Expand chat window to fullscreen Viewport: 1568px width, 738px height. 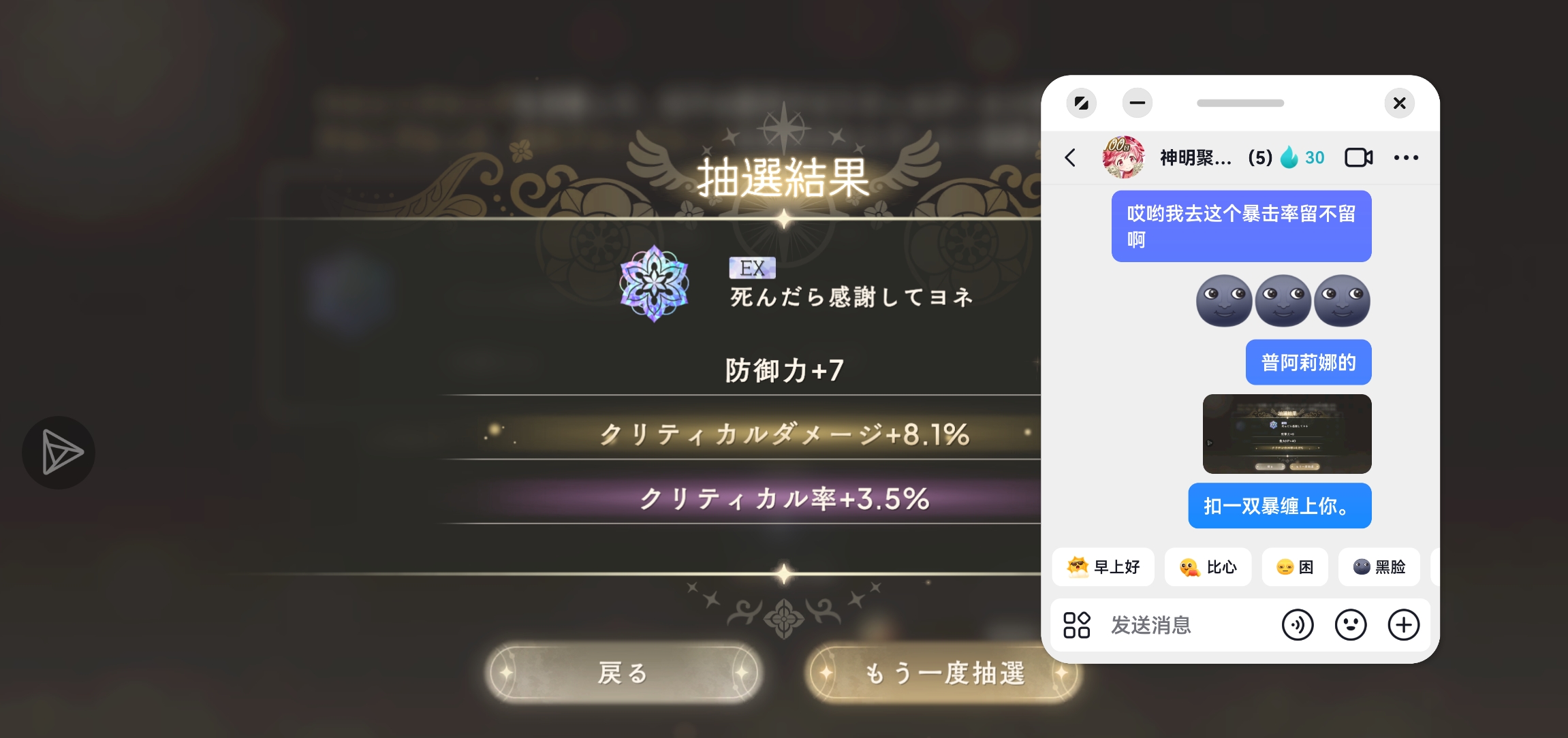click(x=1081, y=103)
